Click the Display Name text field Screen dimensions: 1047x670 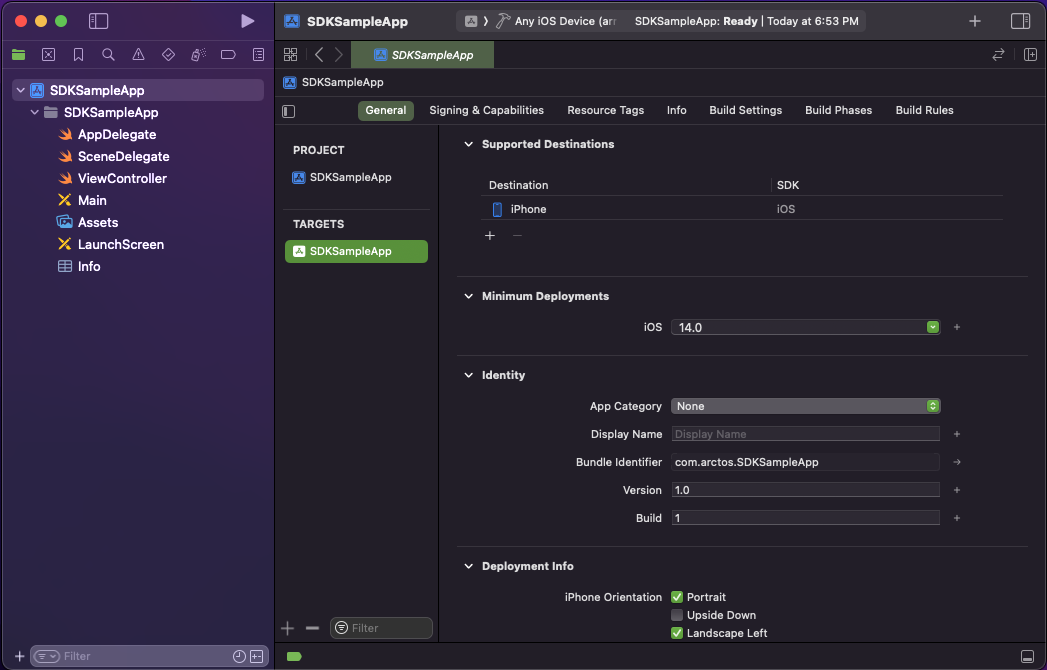point(805,434)
